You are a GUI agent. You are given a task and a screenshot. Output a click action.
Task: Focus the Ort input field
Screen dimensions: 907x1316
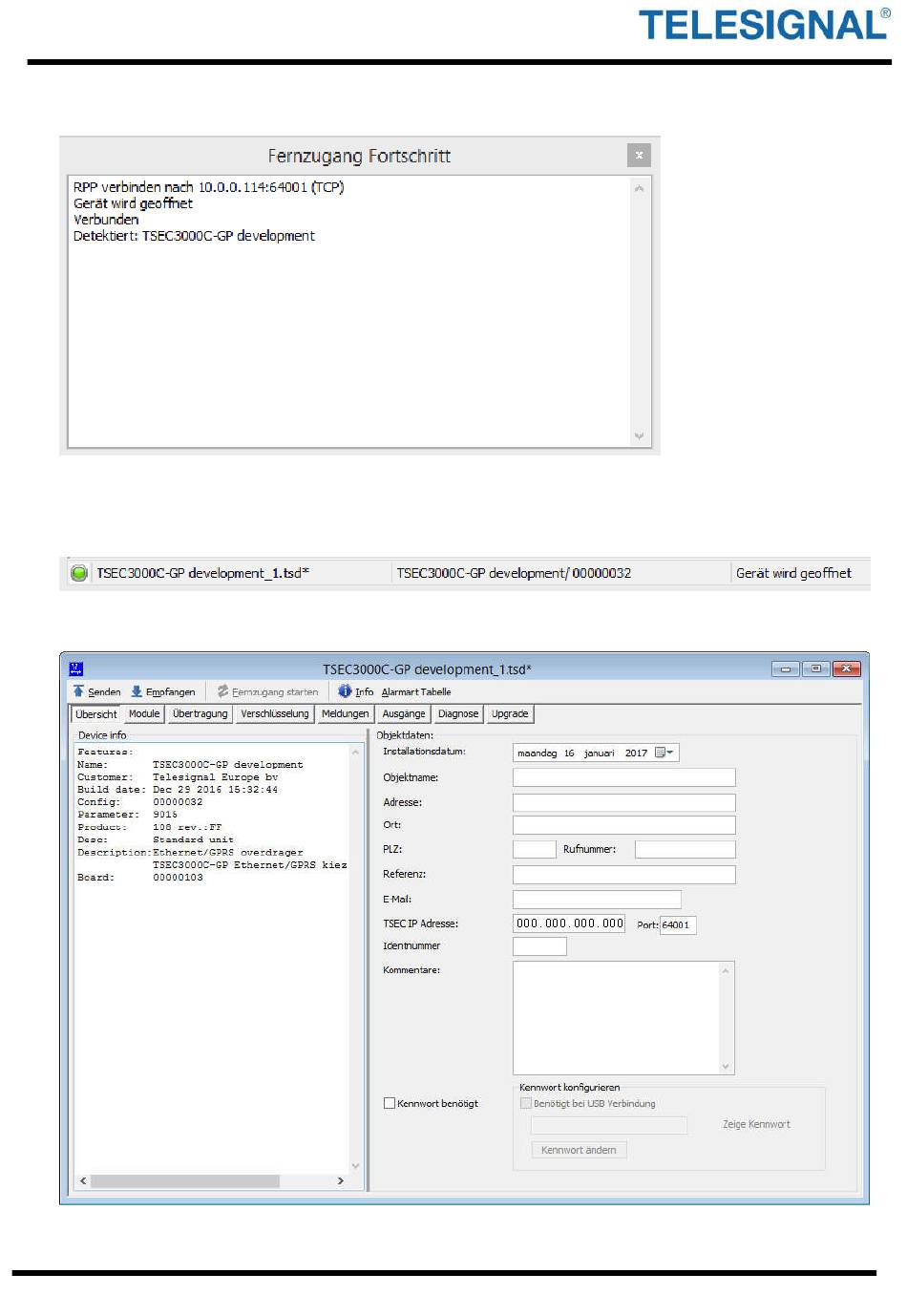click(x=624, y=825)
